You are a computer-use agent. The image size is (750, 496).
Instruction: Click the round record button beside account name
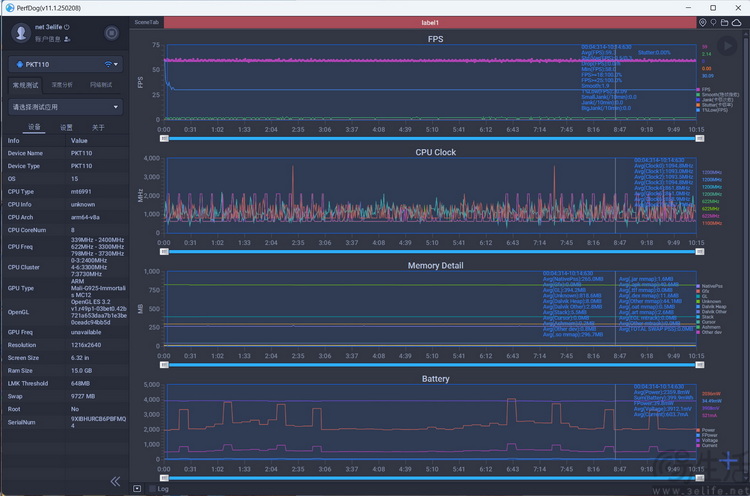(111, 34)
